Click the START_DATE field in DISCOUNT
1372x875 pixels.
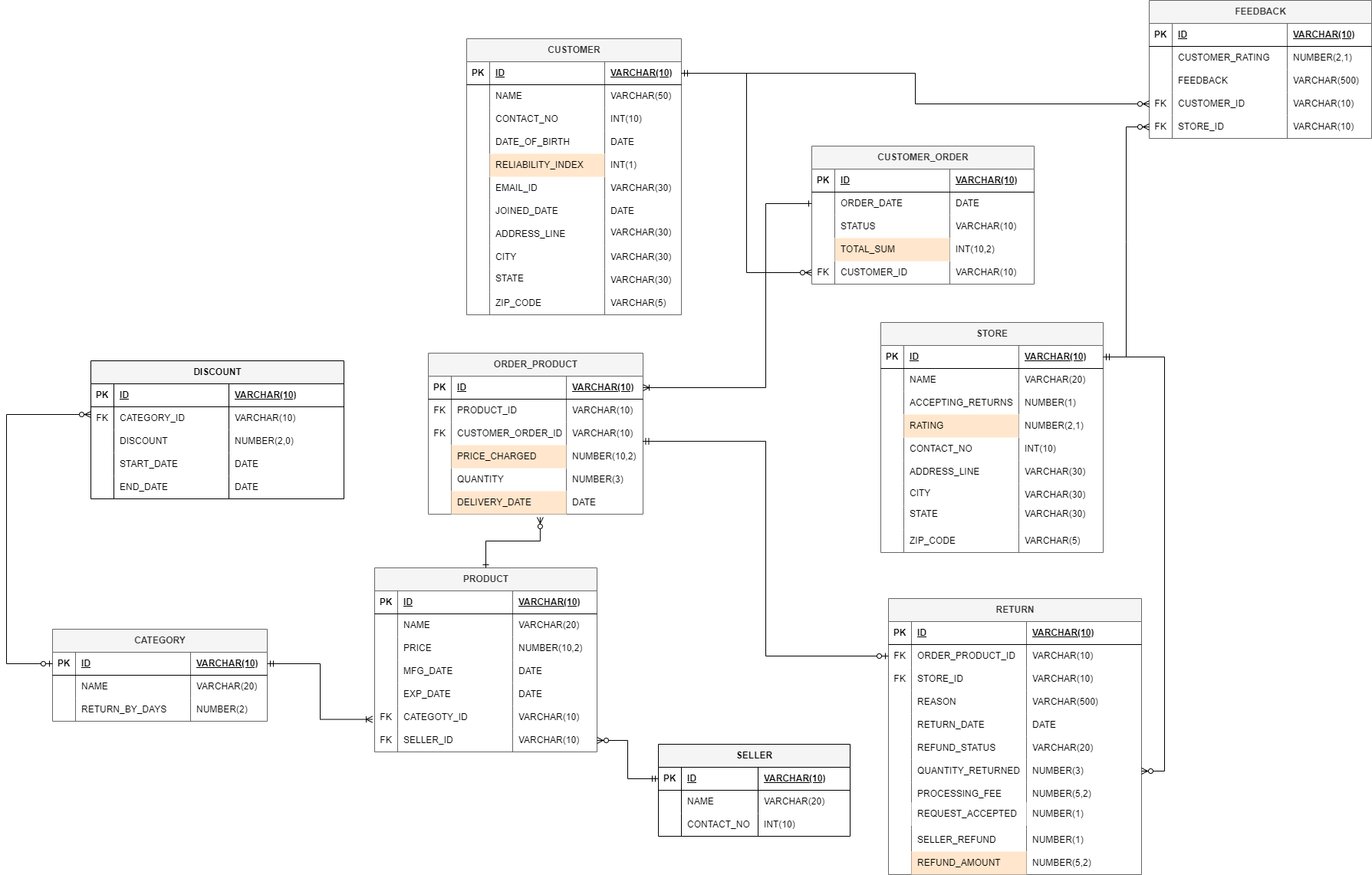pyautogui.click(x=148, y=464)
